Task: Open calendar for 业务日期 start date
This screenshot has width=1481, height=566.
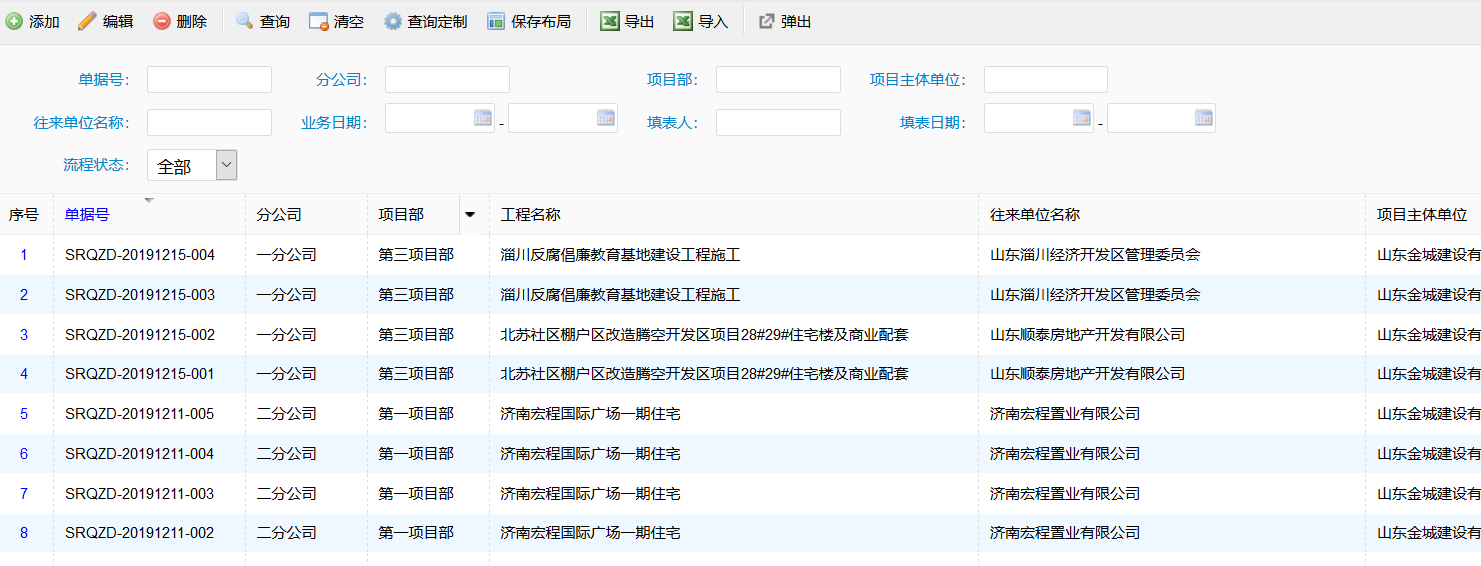Action: (483, 117)
